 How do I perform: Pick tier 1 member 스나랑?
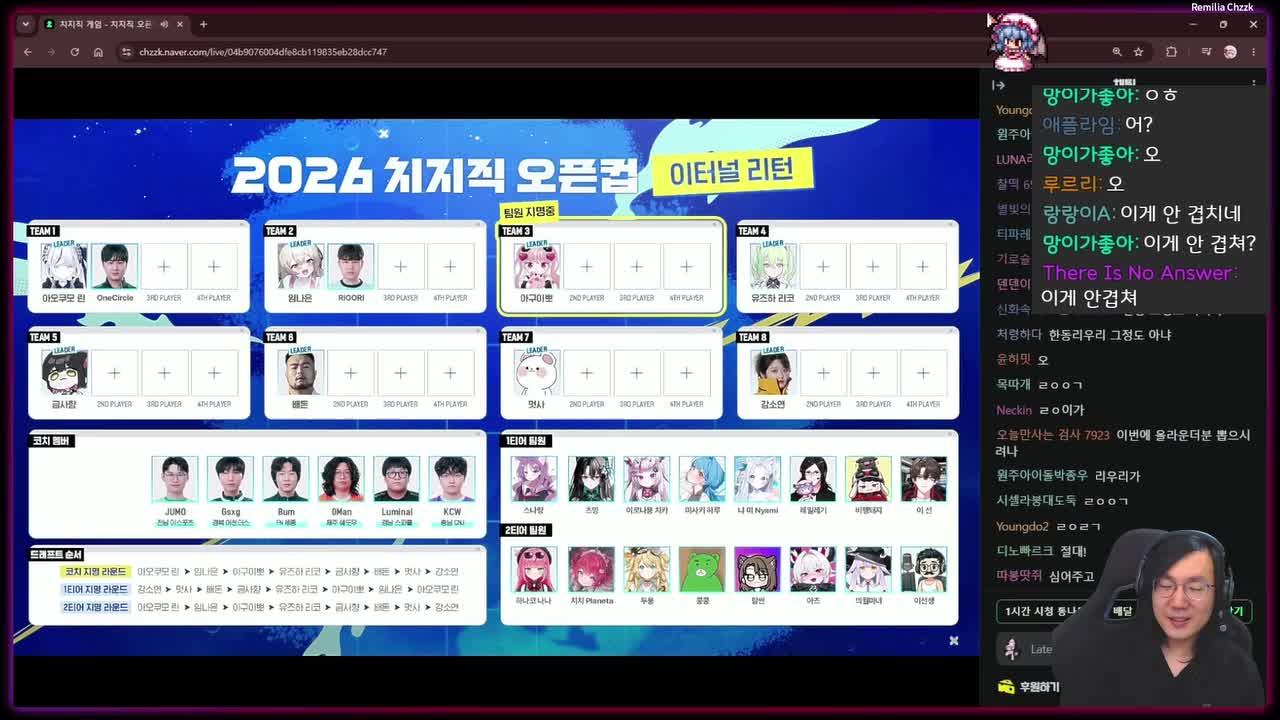pos(534,479)
